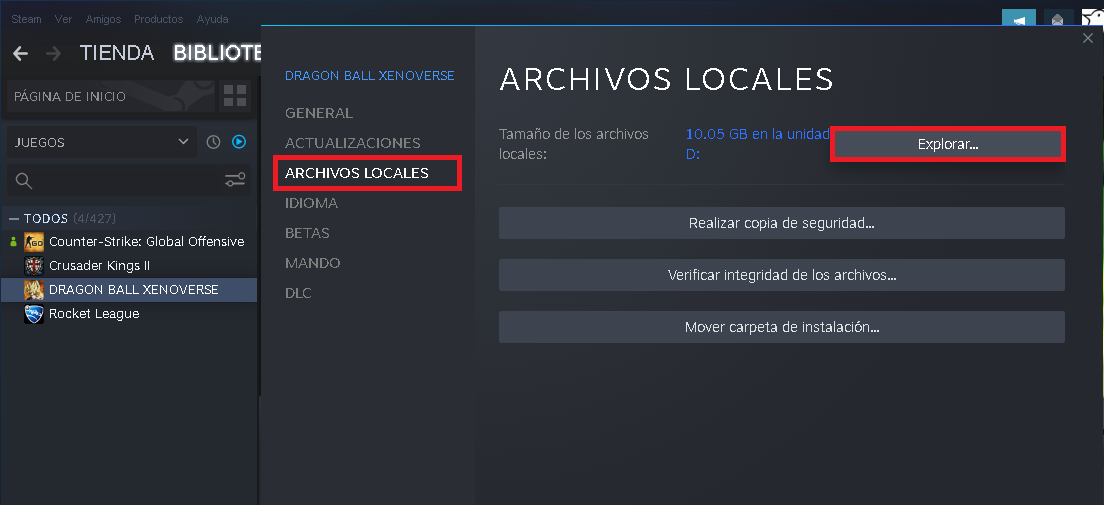Open recent activity clock filter
1104x505 pixels.
coord(213,142)
